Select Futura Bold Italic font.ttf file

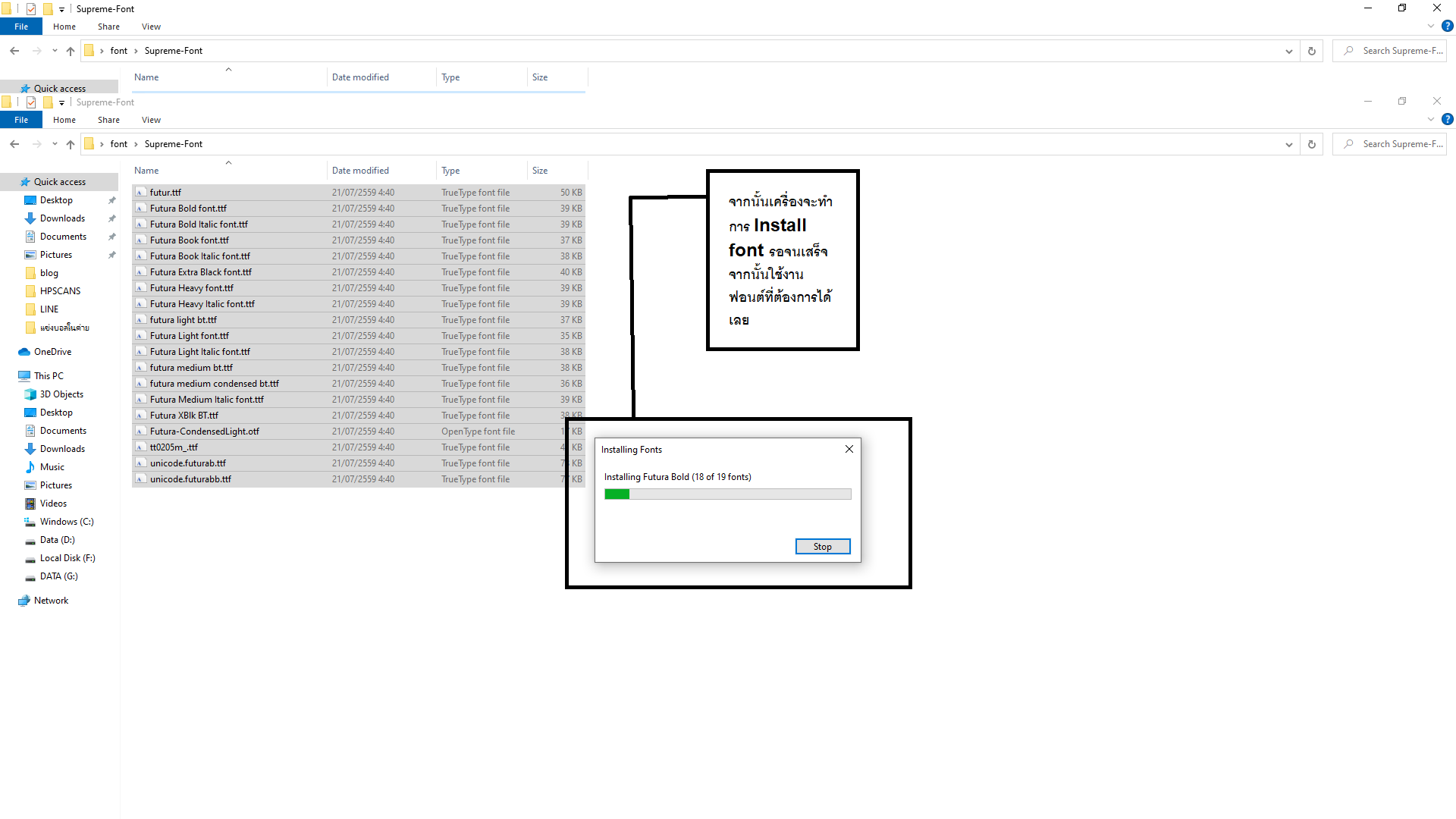pyautogui.click(x=358, y=224)
